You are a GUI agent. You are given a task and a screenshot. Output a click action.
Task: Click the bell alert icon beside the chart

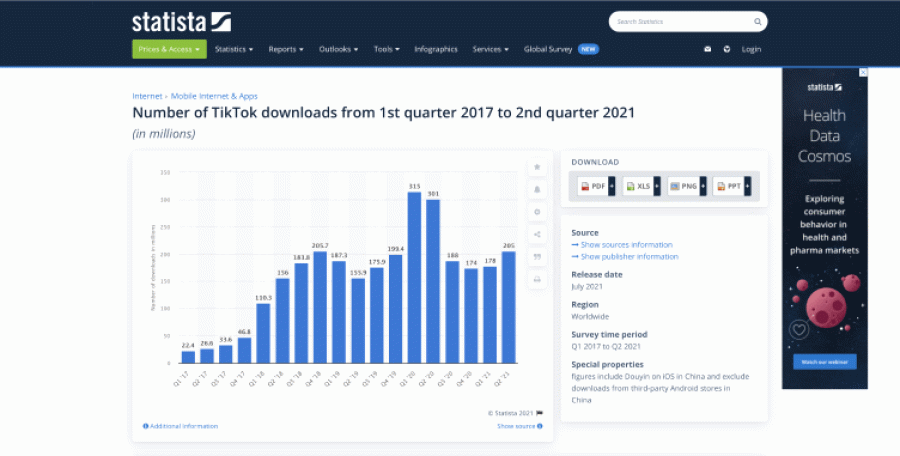537,190
